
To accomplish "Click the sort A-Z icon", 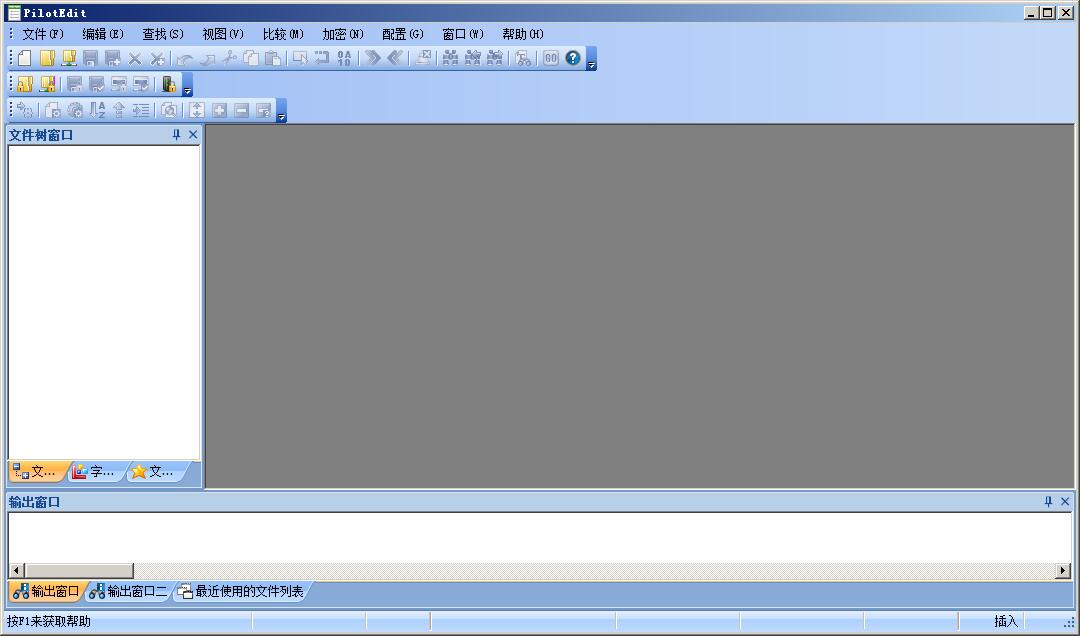I will pos(98,110).
